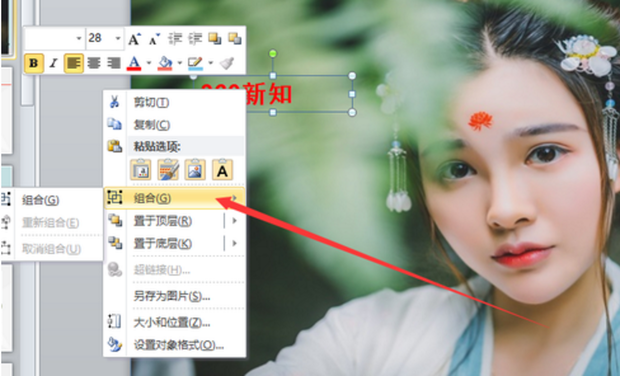Apply red font color A button
The width and height of the screenshot is (620, 376).
[x=134, y=63]
